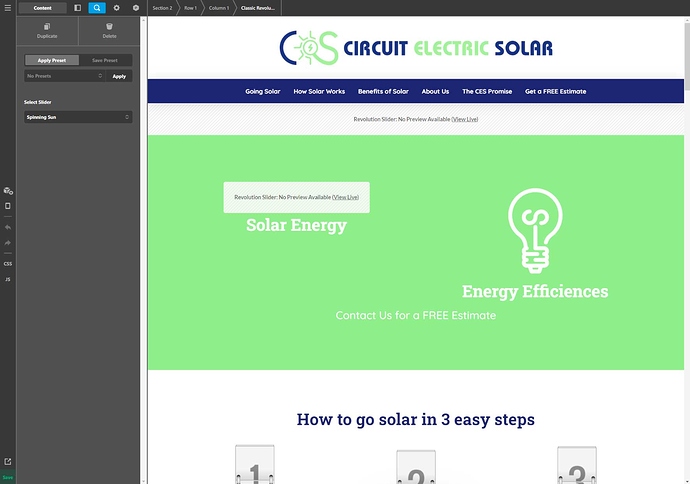This screenshot has width=690, height=484.
Task: Click the Select Slider label
Action: pyautogui.click(x=37, y=102)
